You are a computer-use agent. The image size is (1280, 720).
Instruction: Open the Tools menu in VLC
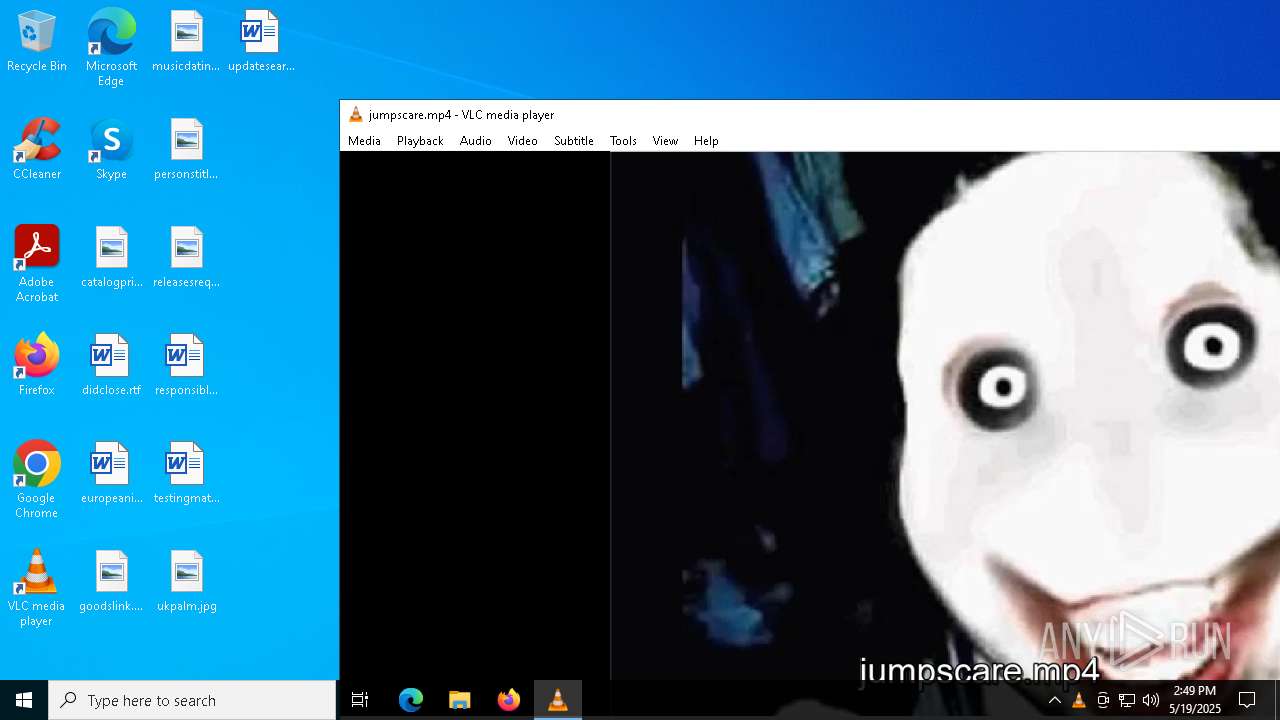(623, 141)
